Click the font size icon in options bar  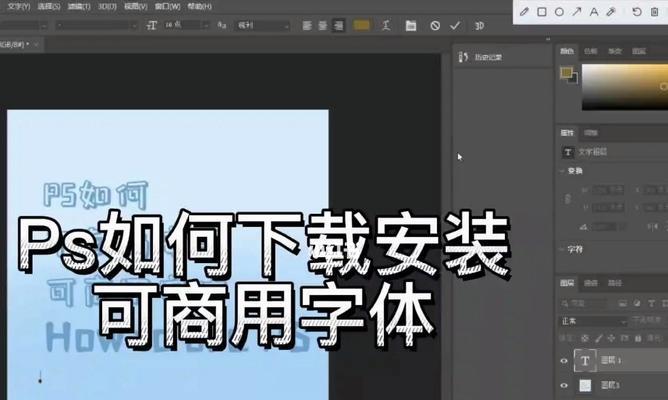152,26
